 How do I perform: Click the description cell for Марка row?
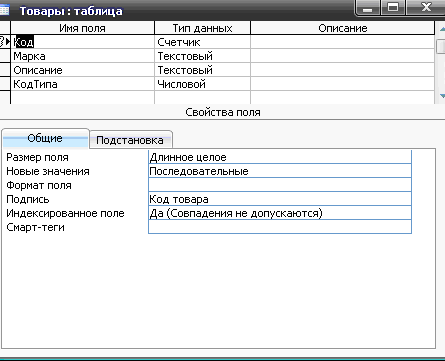pyautogui.click(x=342, y=56)
